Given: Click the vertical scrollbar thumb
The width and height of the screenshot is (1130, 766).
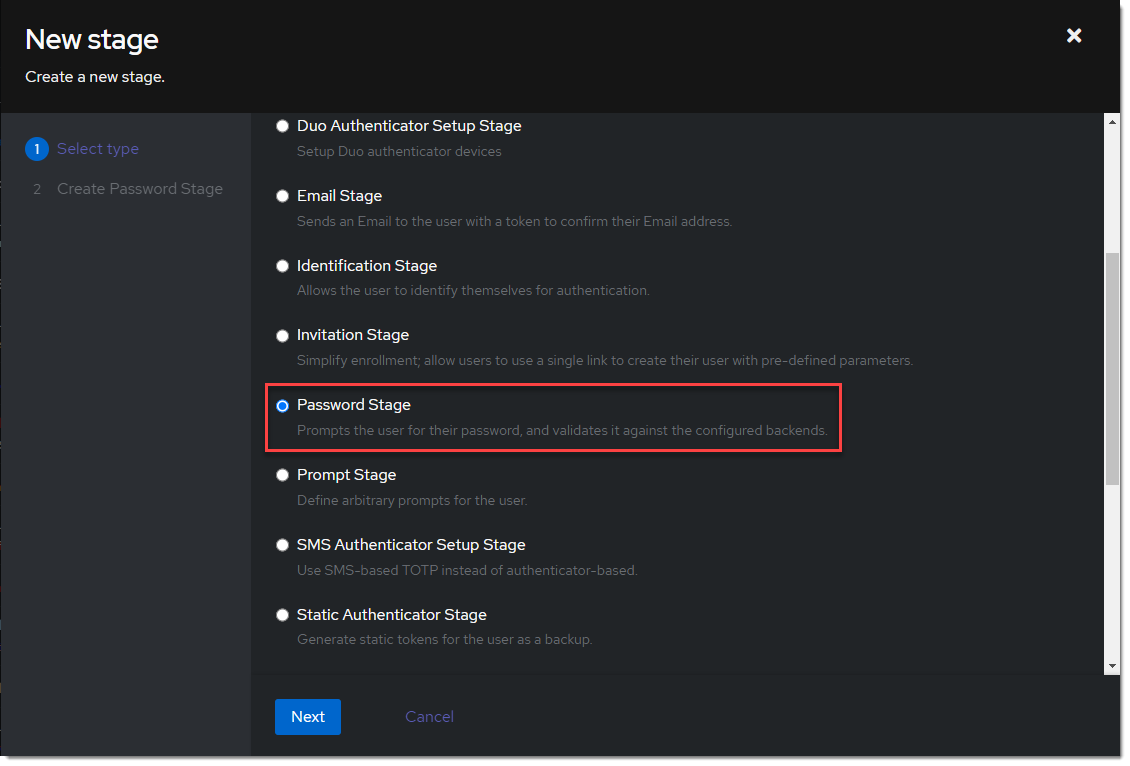Looking at the screenshot, I should tap(1112, 368).
